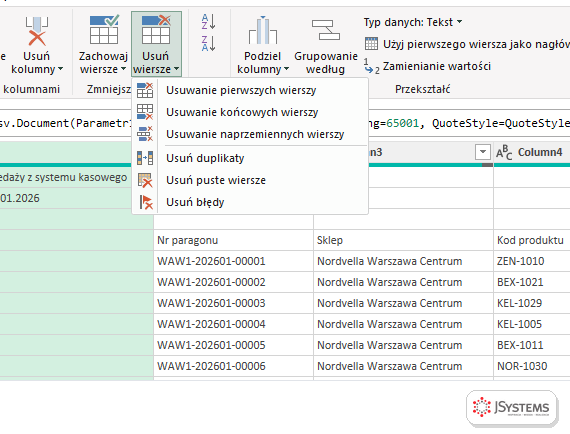Screen dimensions: 570x434
Task: Click the Zamienianie wartości button label
Action: pyautogui.click(x=437, y=66)
